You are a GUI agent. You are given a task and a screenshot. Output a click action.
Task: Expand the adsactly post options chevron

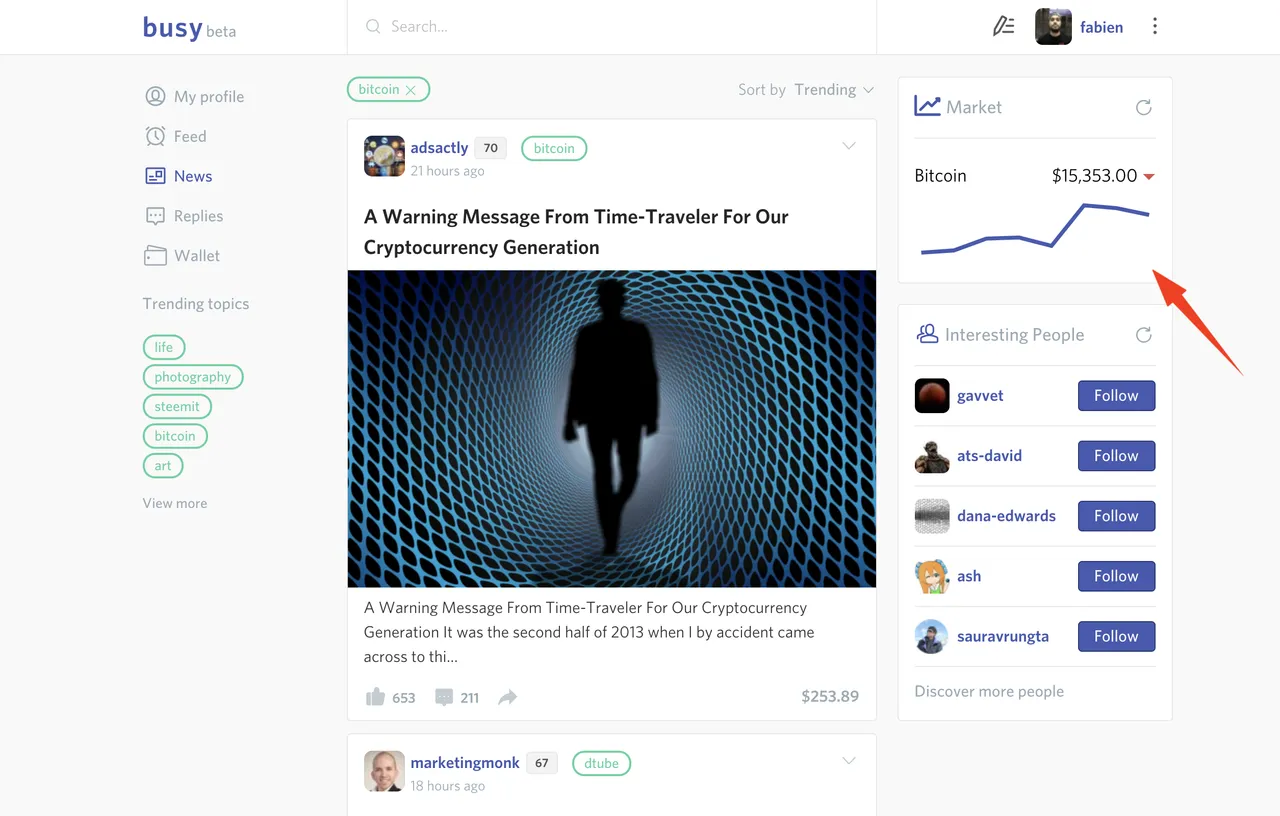849,146
